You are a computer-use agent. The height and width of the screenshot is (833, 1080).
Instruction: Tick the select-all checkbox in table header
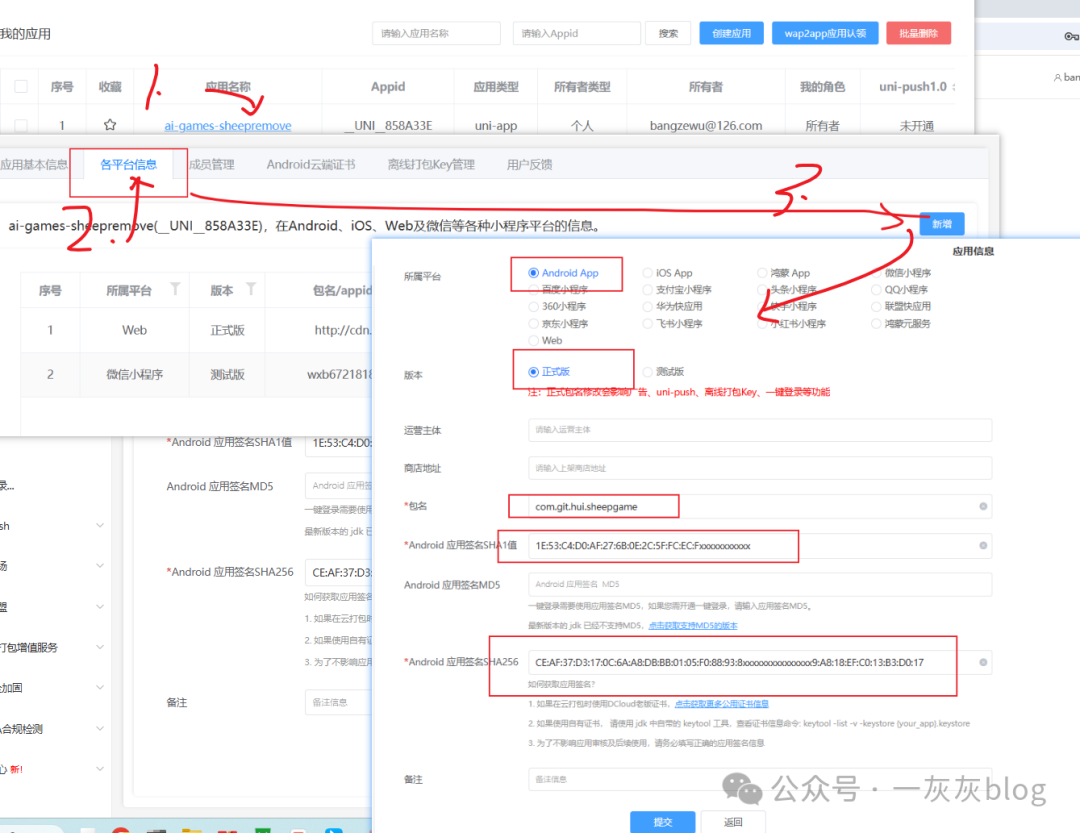tap(21, 87)
